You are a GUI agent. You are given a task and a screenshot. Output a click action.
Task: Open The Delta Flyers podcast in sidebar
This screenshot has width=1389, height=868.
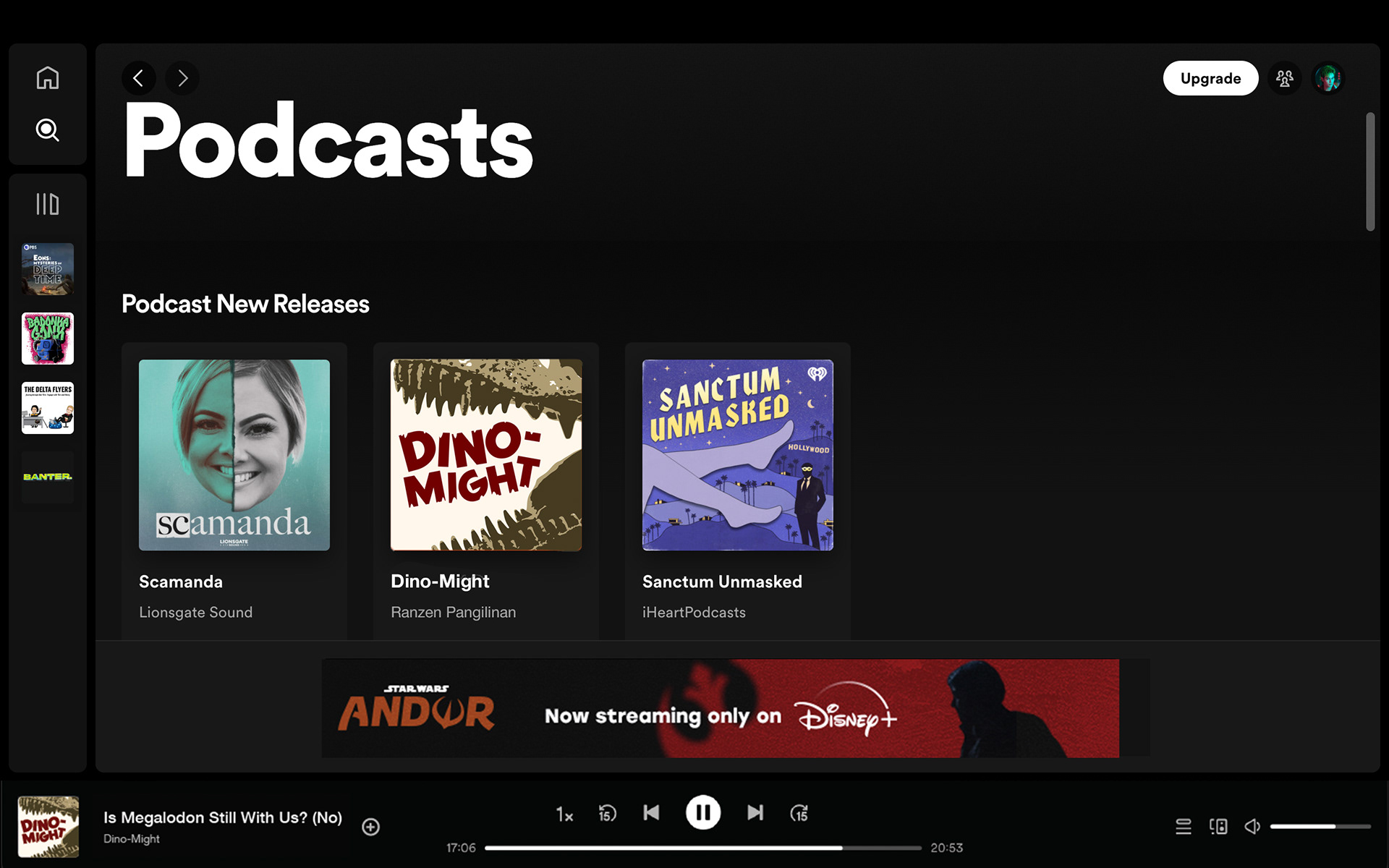(x=48, y=408)
